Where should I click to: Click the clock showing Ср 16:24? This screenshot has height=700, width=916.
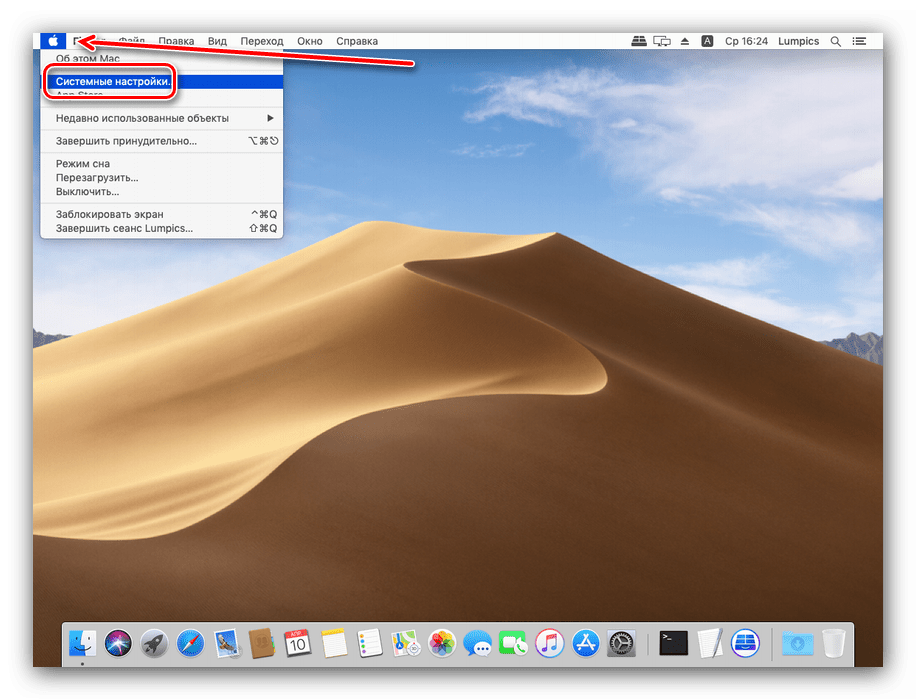pos(746,41)
